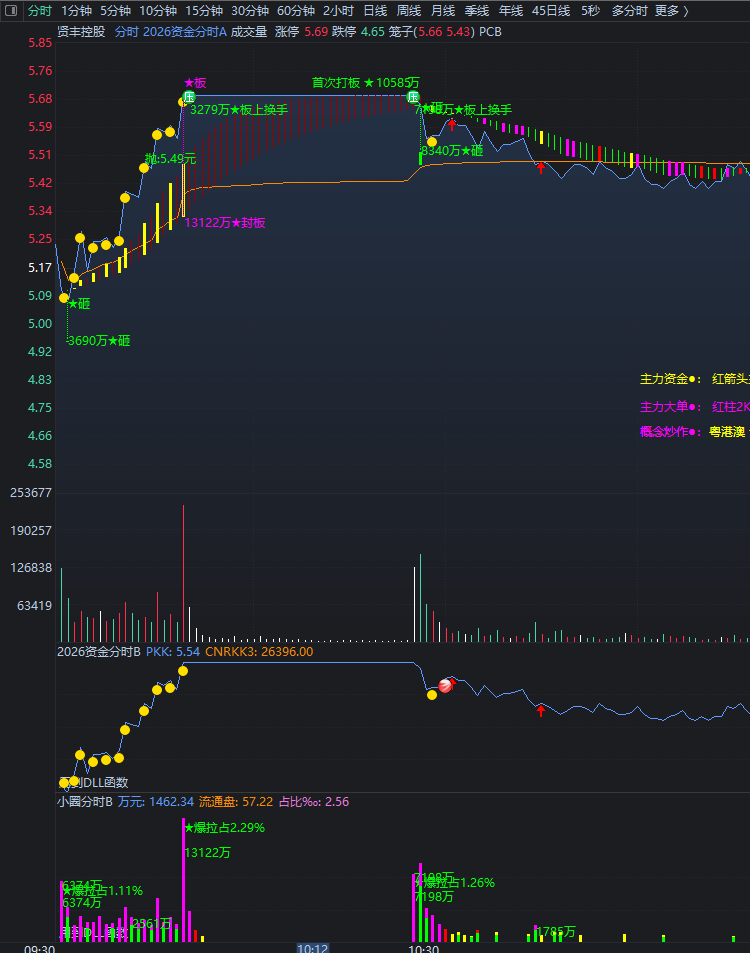Image resolution: width=750 pixels, height=953 pixels.
Task: Click the magenta ★板 star marker
Action: click(x=194, y=83)
